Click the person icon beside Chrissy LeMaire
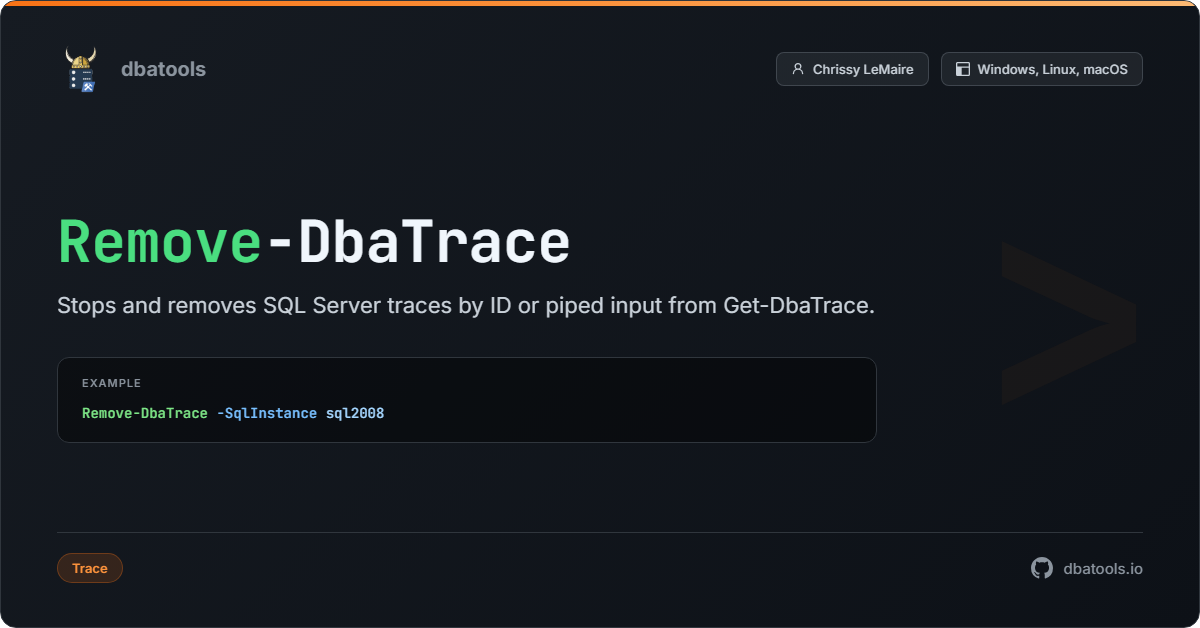The width and height of the screenshot is (1200, 628). pyautogui.click(x=798, y=69)
